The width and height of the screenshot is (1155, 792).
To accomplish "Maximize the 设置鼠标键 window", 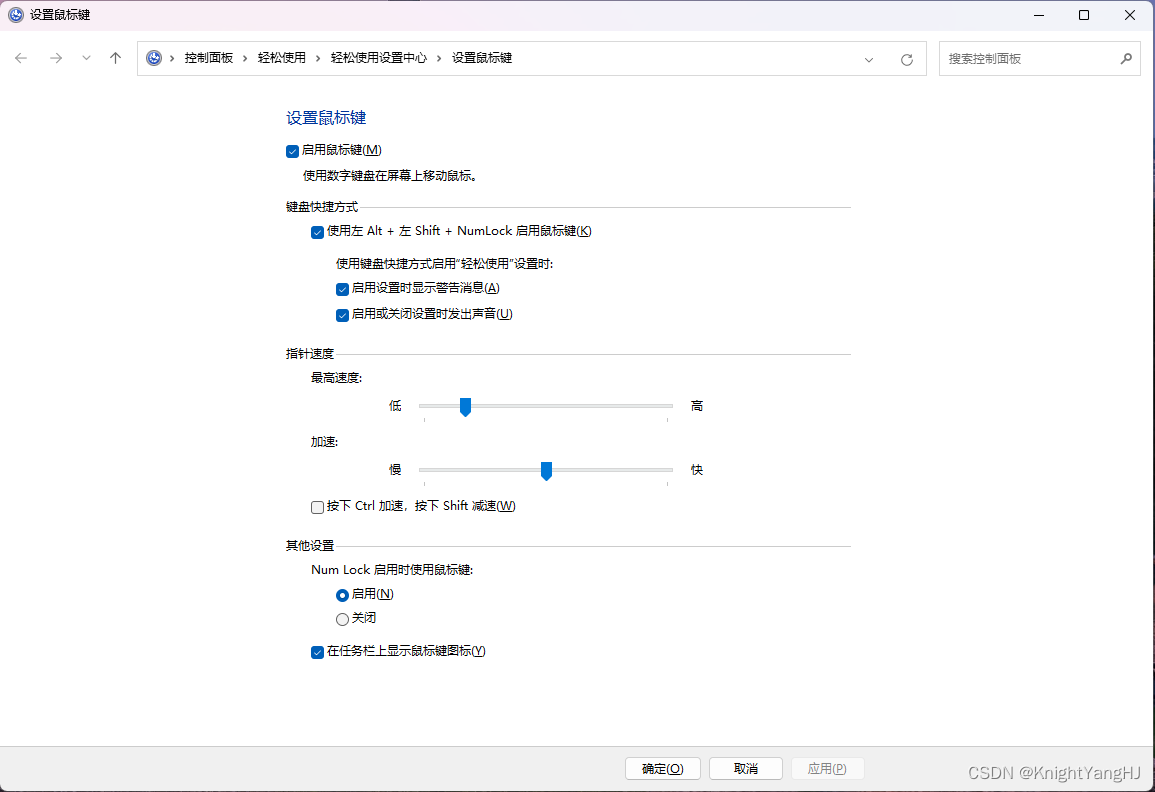I will pos(1084,15).
